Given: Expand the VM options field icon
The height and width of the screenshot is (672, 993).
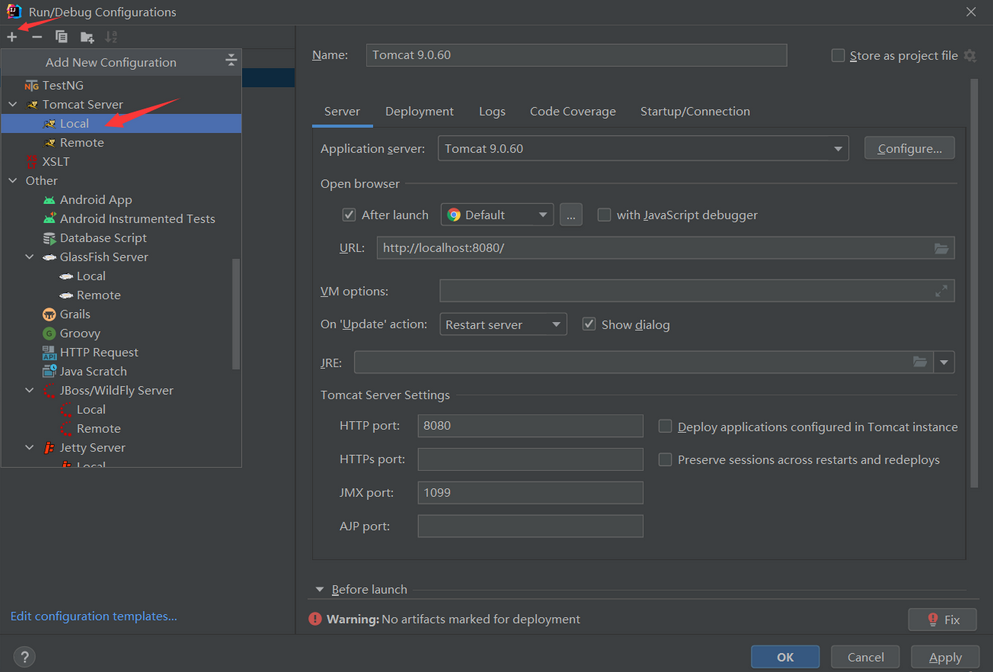Looking at the screenshot, I should click(941, 291).
